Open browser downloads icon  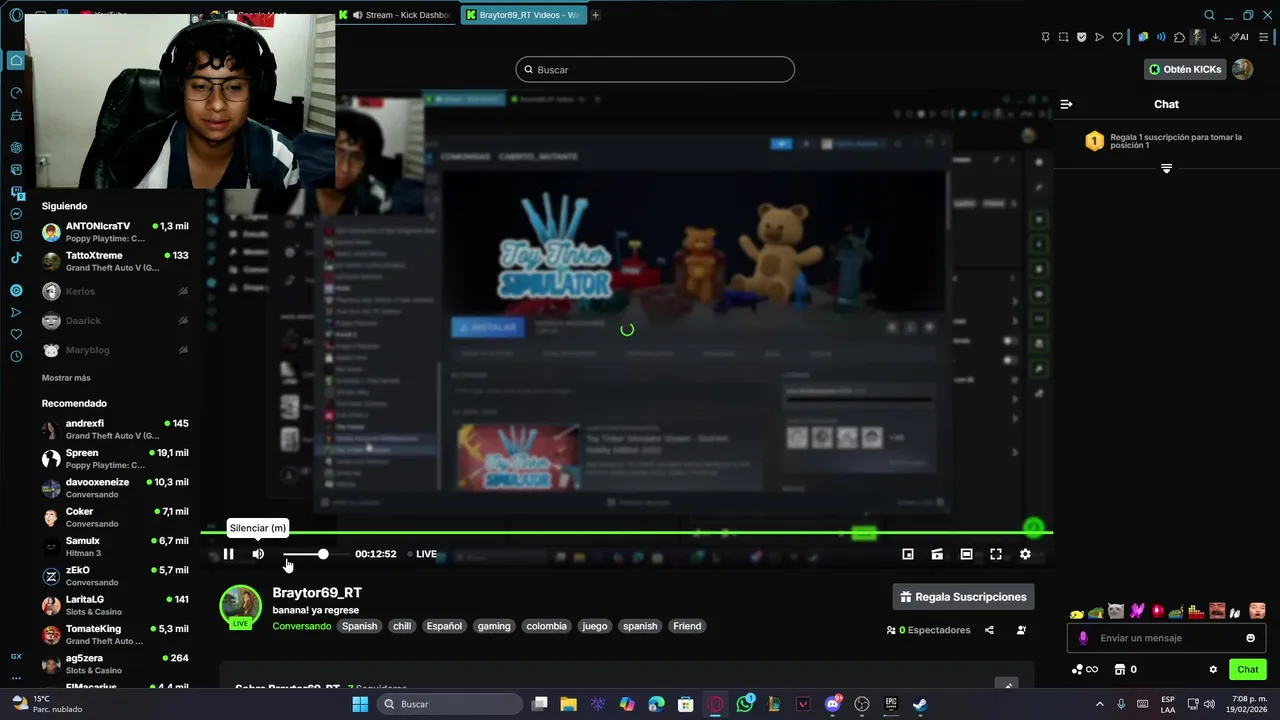pyautogui.click(x=1215, y=37)
